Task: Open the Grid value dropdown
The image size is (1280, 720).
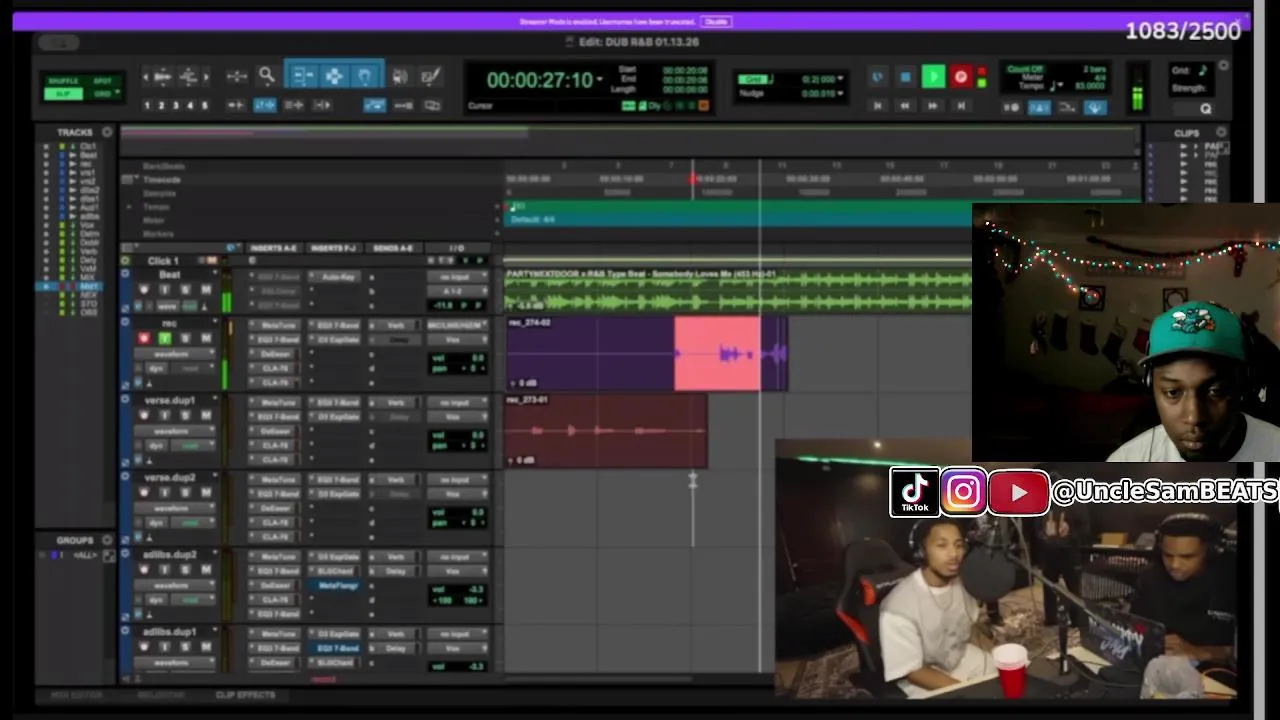Action: click(x=840, y=79)
